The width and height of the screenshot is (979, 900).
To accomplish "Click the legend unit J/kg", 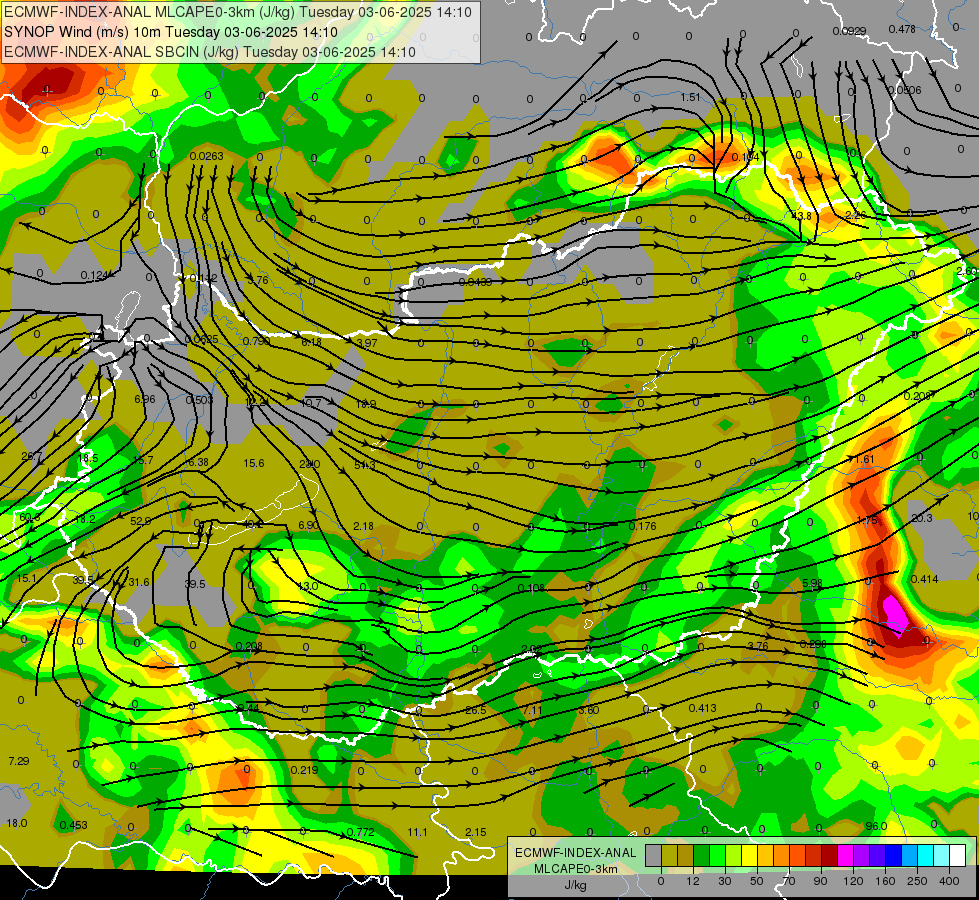I will tap(575, 885).
